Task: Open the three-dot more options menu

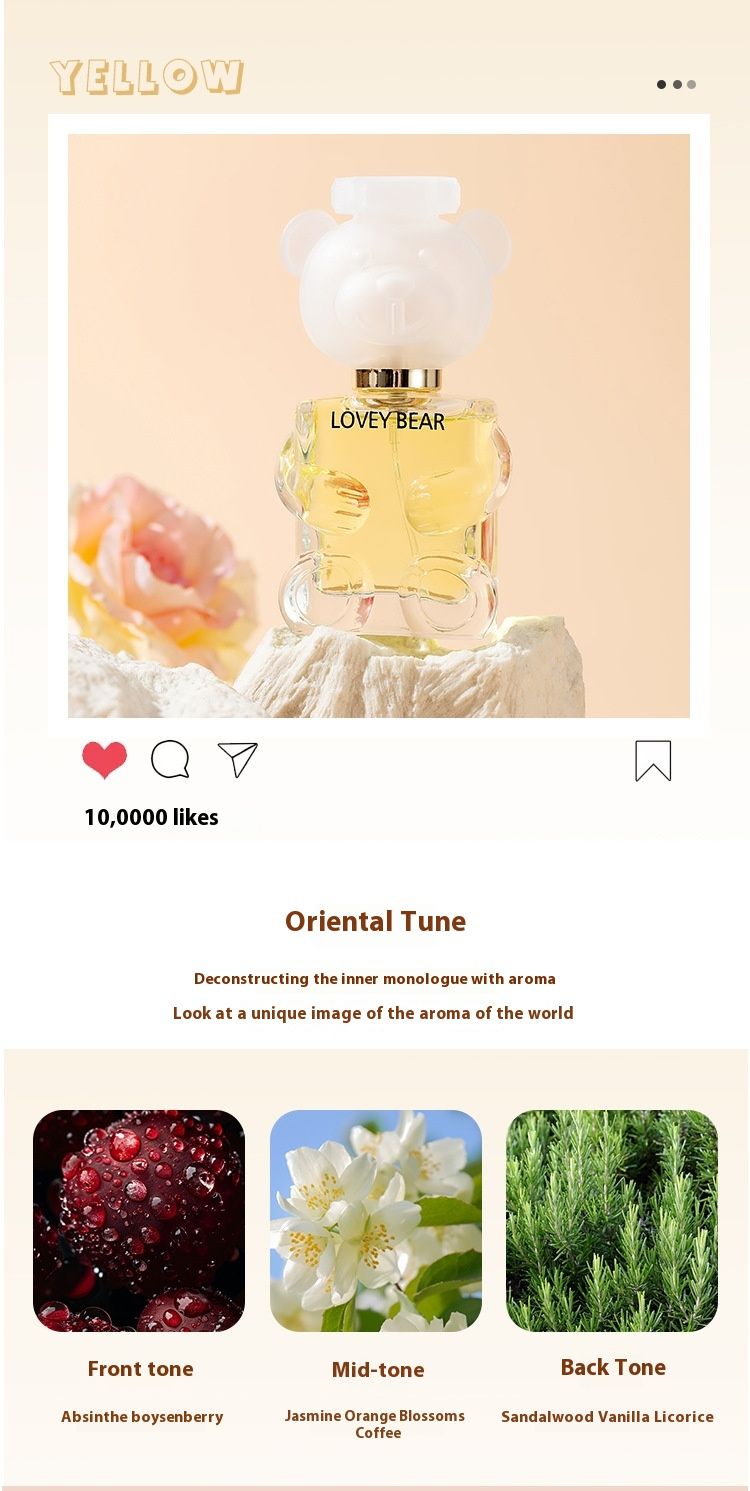Action: 676,84
